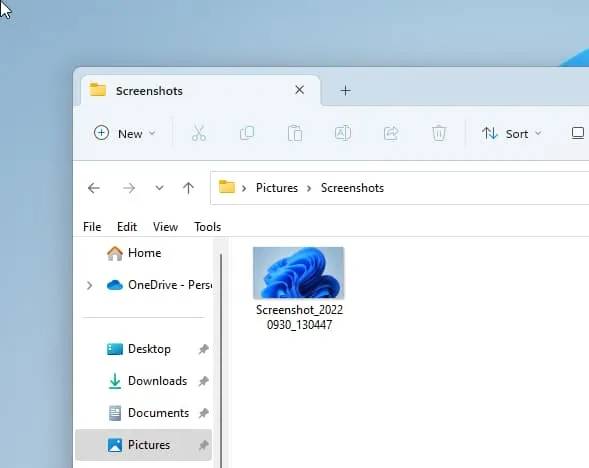Open the File menu
Image resolution: width=589 pixels, height=468 pixels.
[x=92, y=227]
